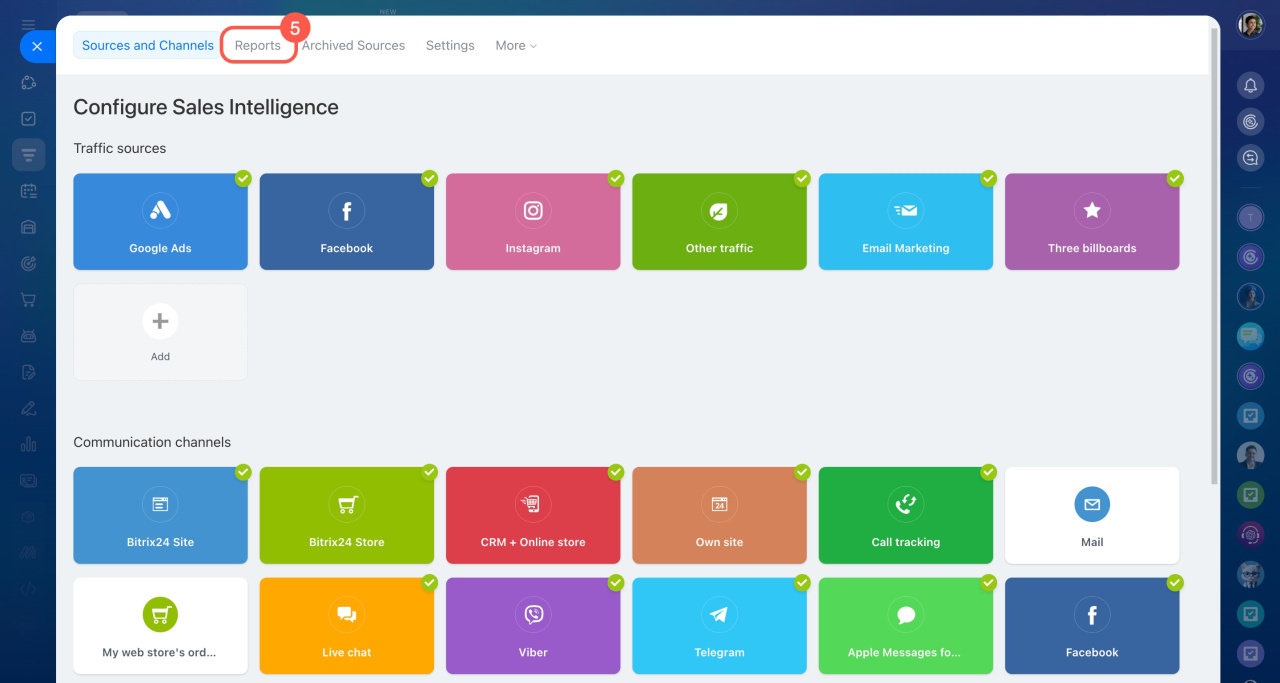Open the headset support icon in the right sidebar

[1250, 534]
